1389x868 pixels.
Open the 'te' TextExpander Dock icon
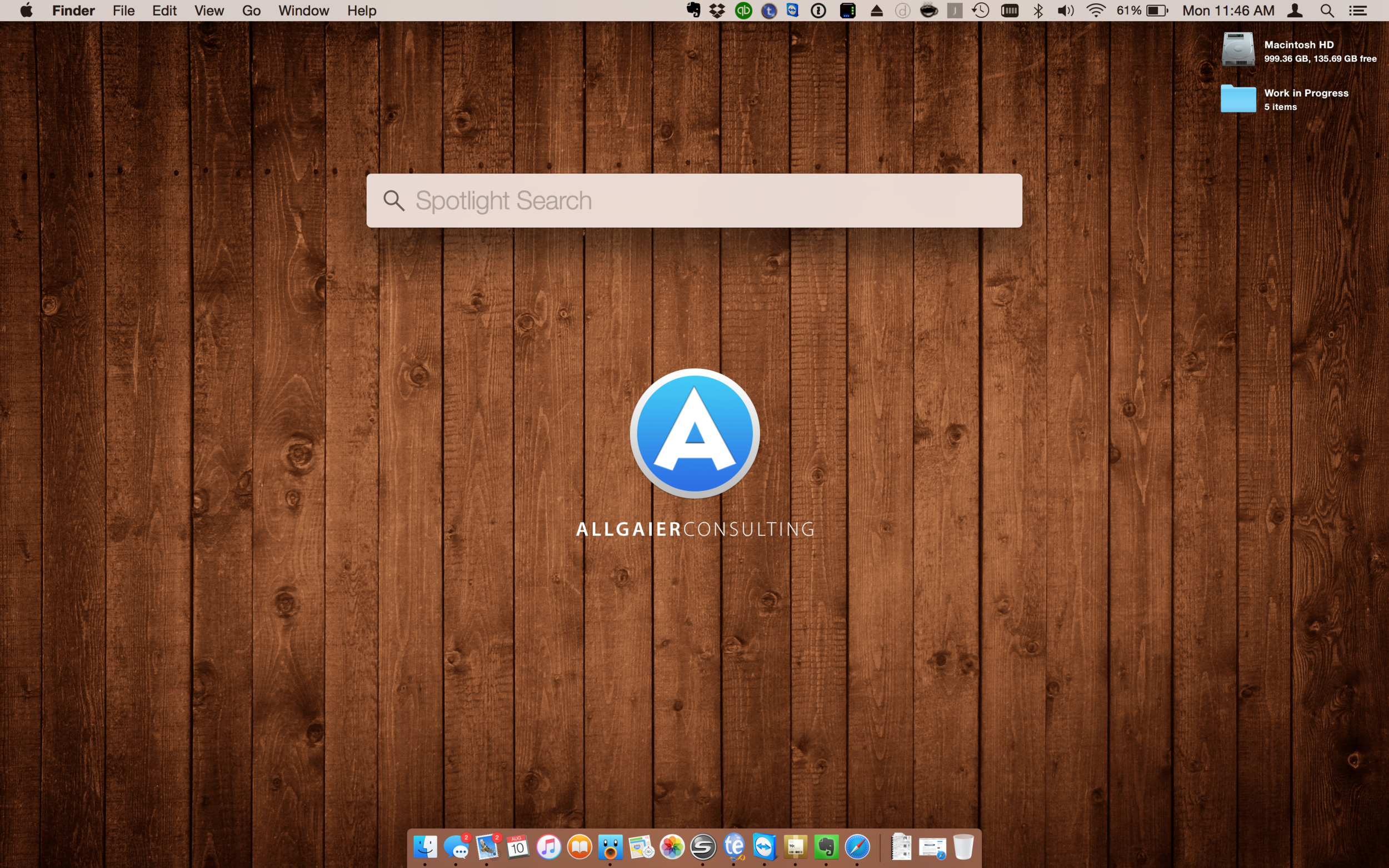tap(735, 846)
